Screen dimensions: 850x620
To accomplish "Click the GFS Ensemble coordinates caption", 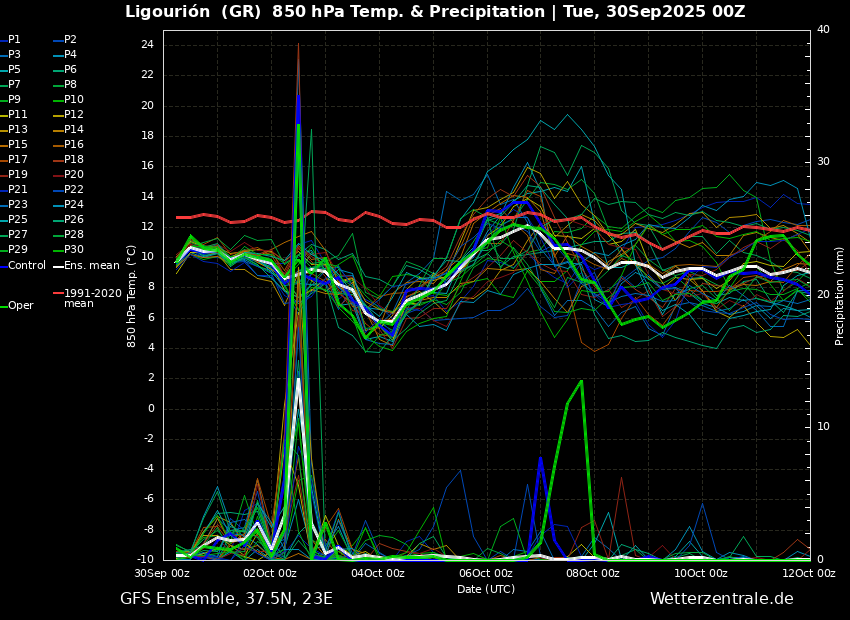I will click(x=226, y=599).
